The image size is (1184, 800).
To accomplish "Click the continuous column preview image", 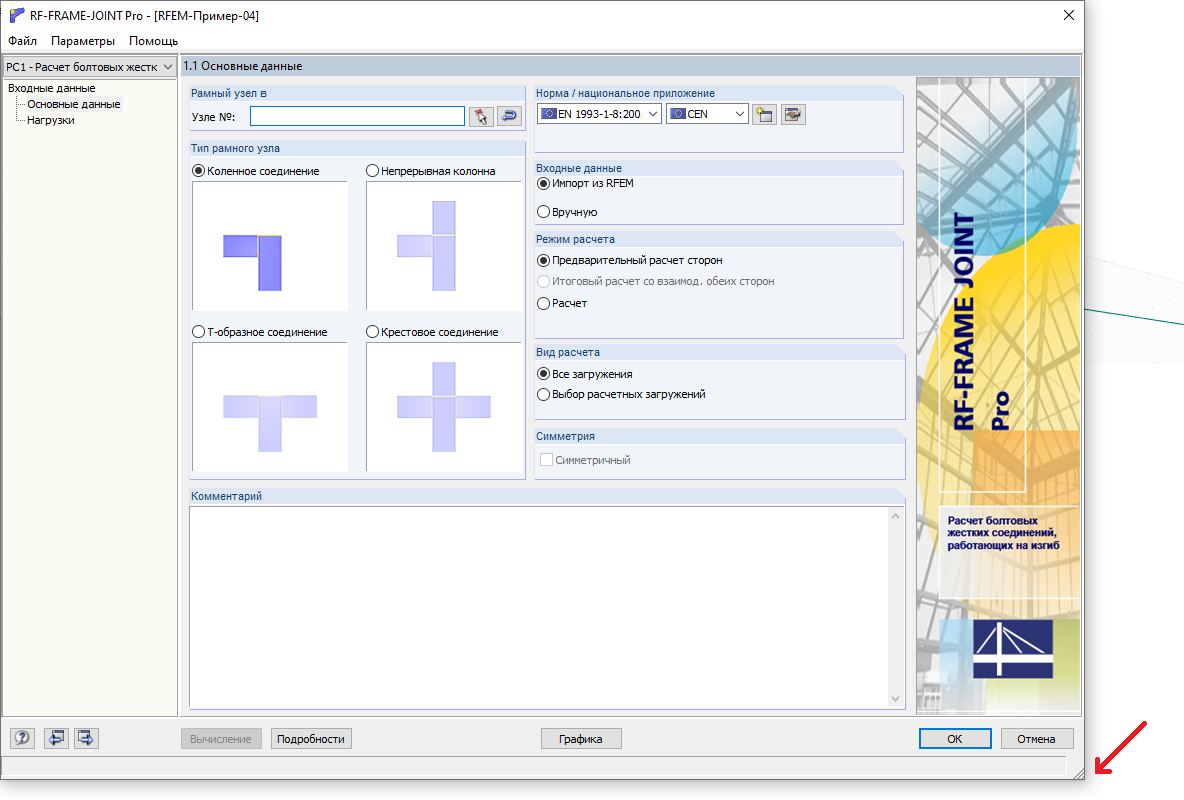I will click(x=444, y=246).
